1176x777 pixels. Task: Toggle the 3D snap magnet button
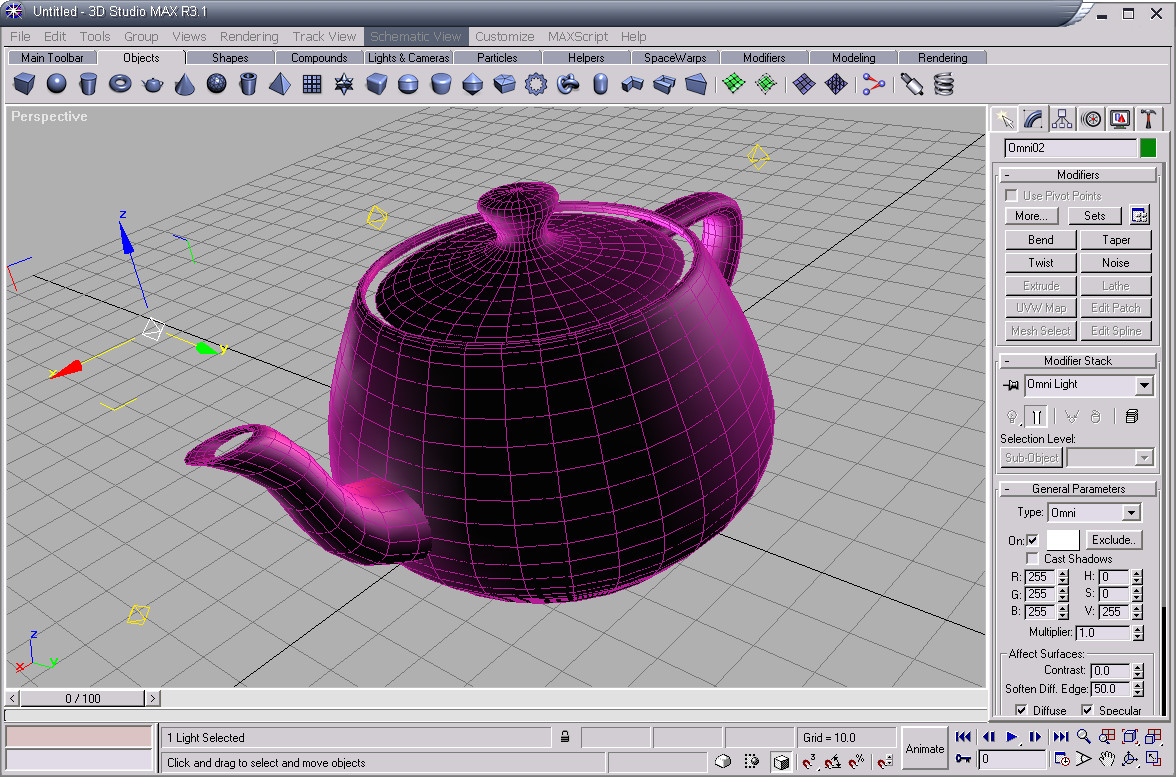808,762
